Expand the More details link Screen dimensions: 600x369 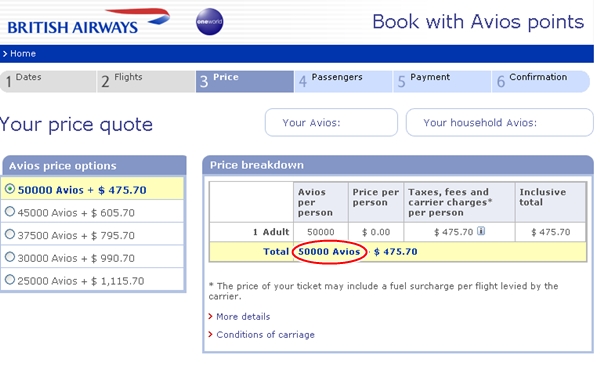243,317
